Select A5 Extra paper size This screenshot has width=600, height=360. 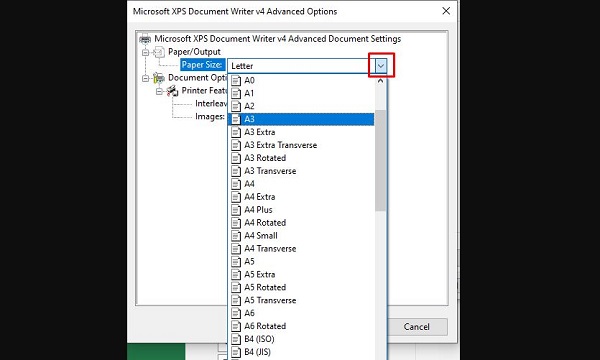coord(301,275)
